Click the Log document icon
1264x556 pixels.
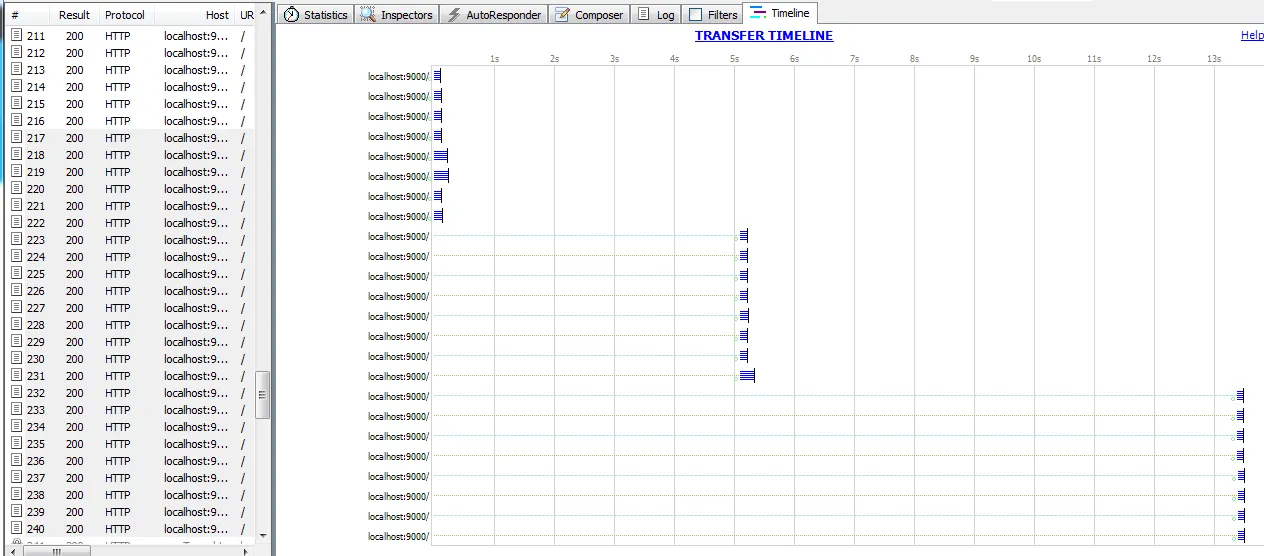click(x=644, y=15)
